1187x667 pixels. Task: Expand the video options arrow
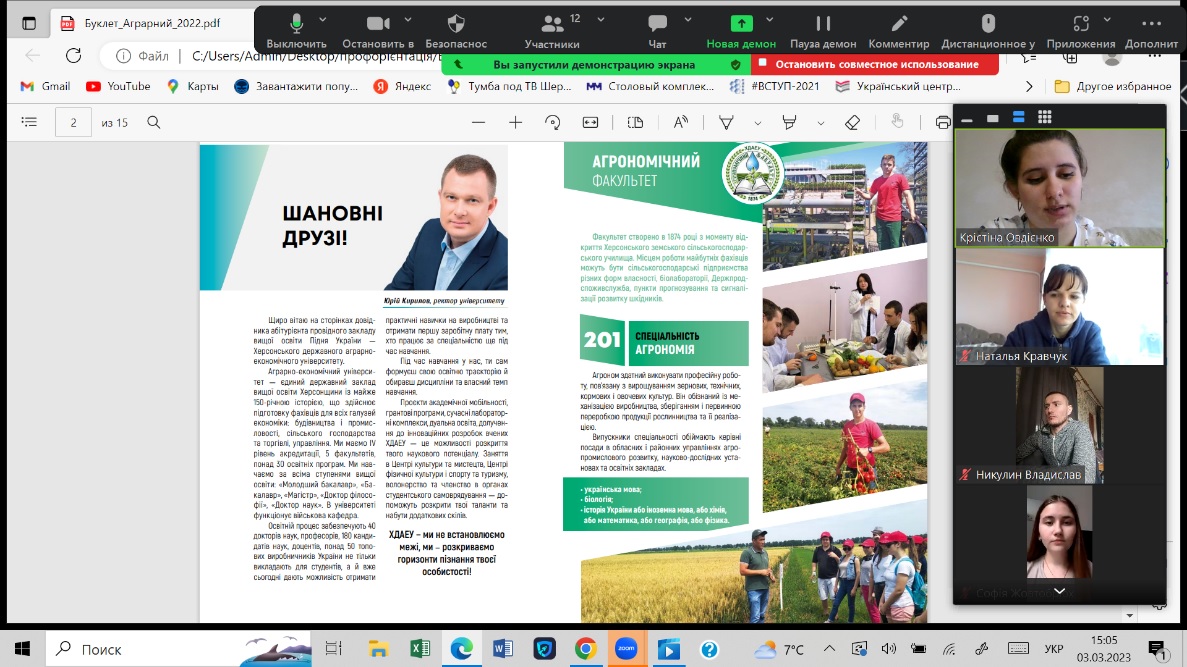[408, 20]
